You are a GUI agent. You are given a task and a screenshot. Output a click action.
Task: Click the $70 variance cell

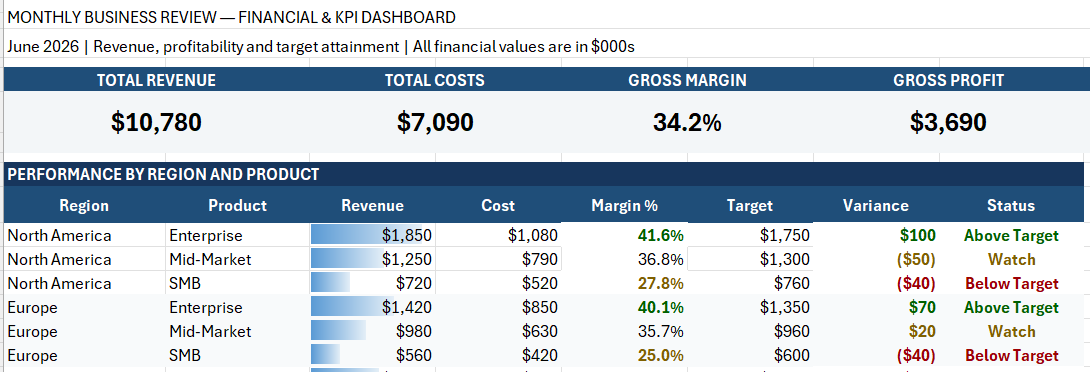point(875,307)
